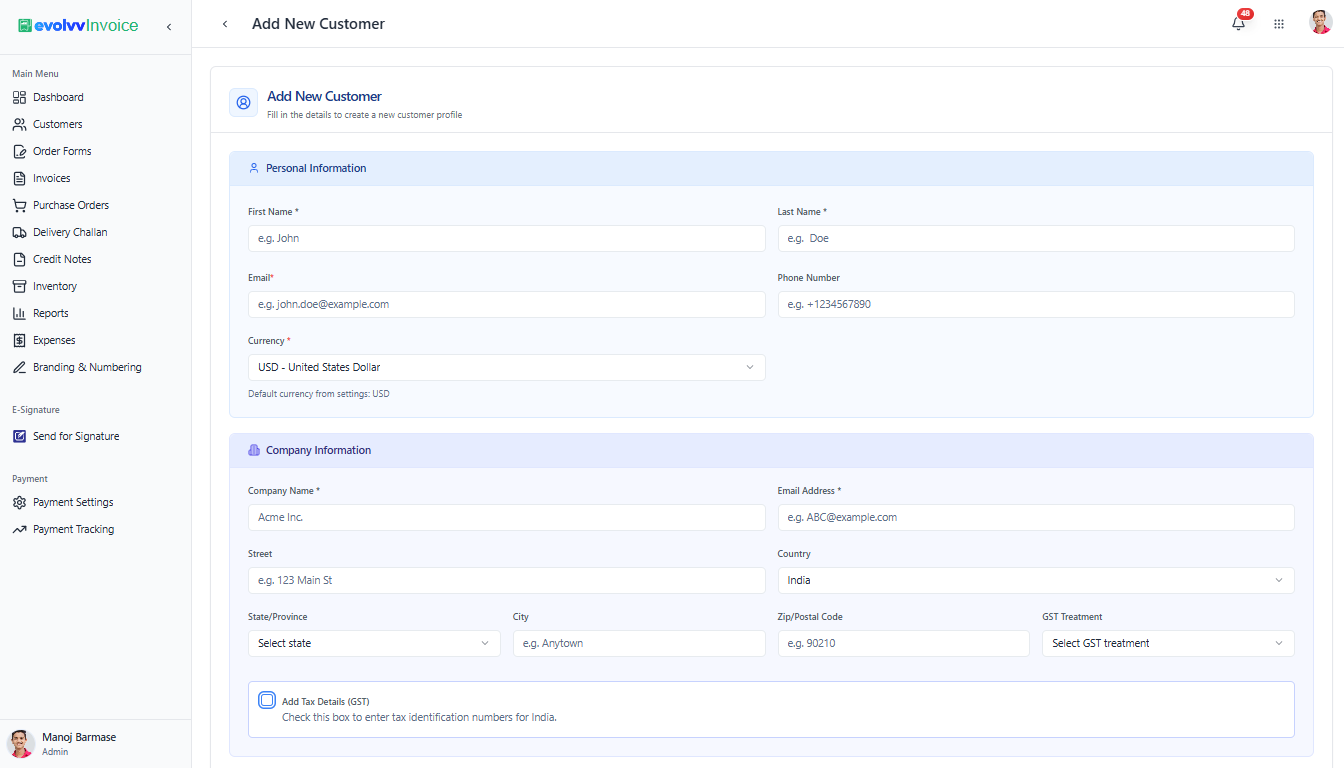
Task: Click the Company Information building icon
Action: (x=254, y=450)
